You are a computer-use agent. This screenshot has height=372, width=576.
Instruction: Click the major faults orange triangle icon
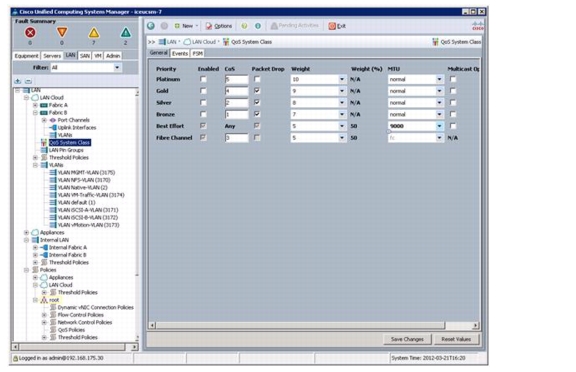coord(62,32)
